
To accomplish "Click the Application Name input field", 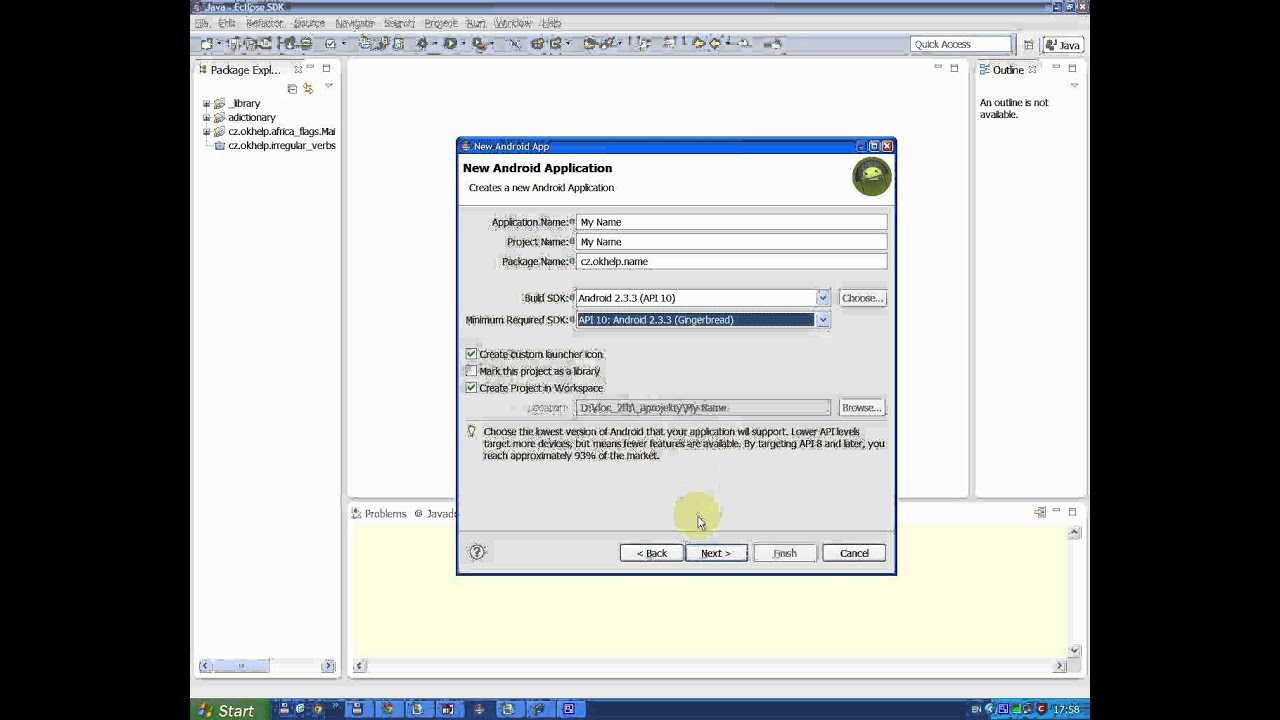I will pyautogui.click(x=732, y=222).
